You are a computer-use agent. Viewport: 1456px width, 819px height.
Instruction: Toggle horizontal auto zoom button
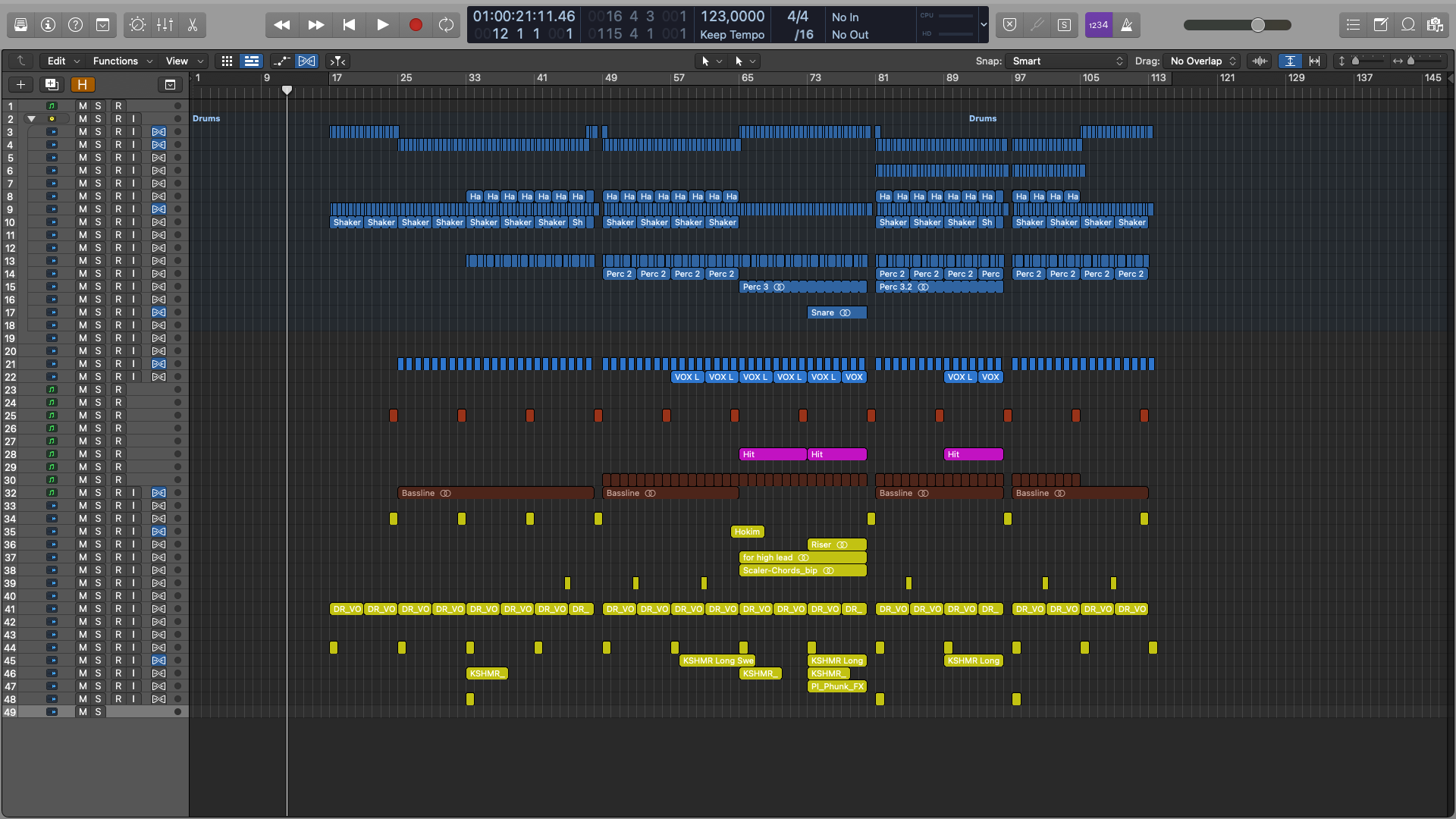pyautogui.click(x=1314, y=61)
